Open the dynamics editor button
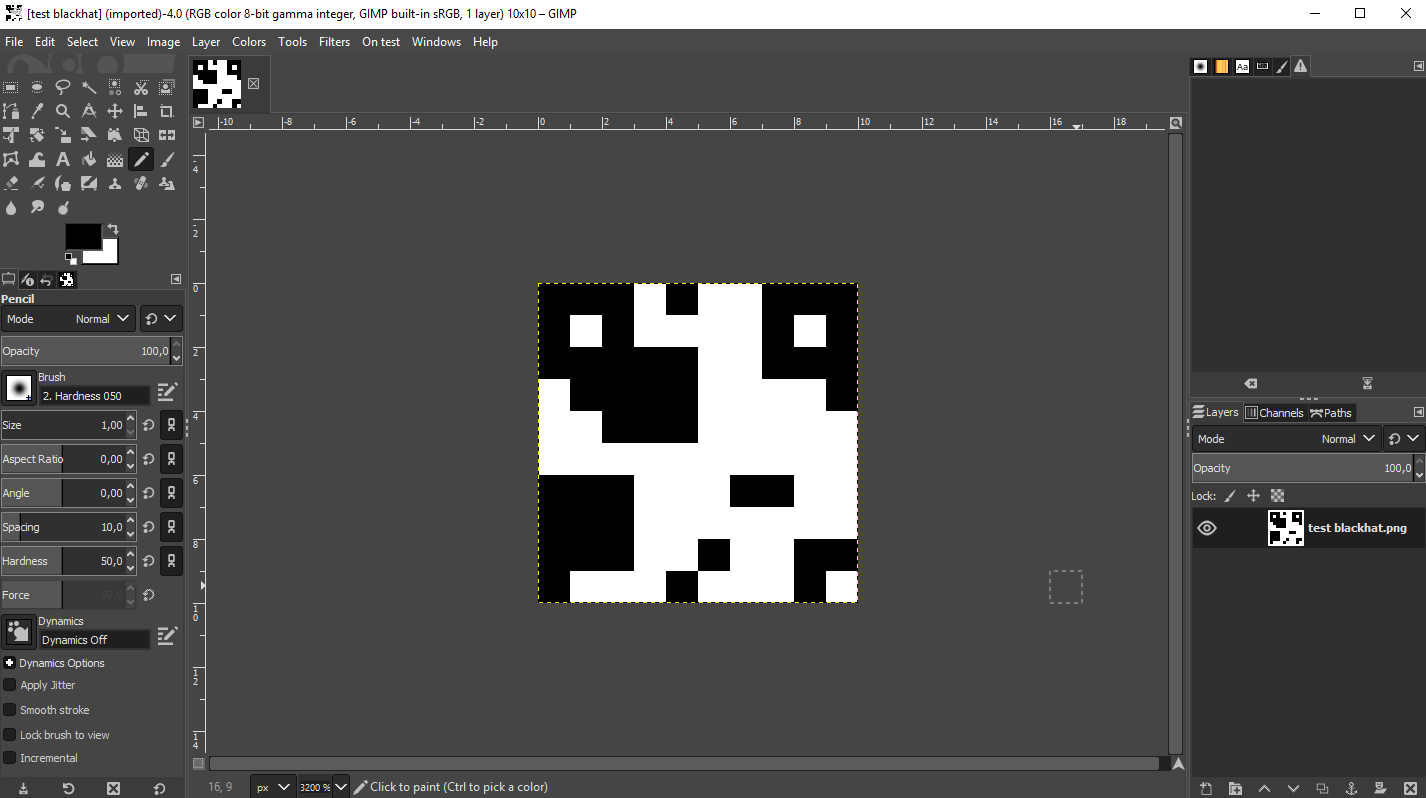This screenshot has height=798, width=1426. (x=167, y=635)
